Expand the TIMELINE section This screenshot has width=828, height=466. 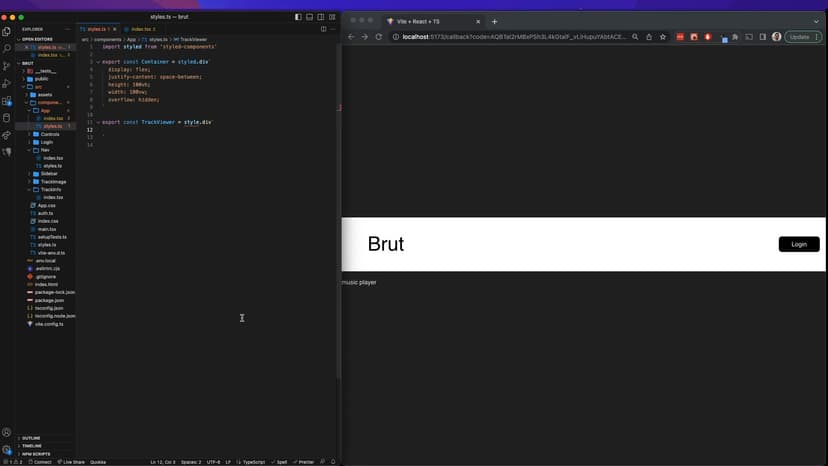32,446
